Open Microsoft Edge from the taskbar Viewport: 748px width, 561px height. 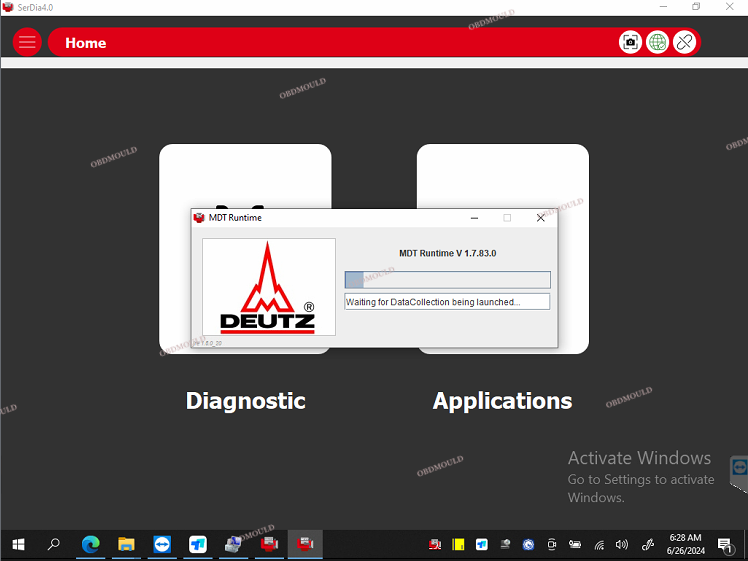point(90,544)
